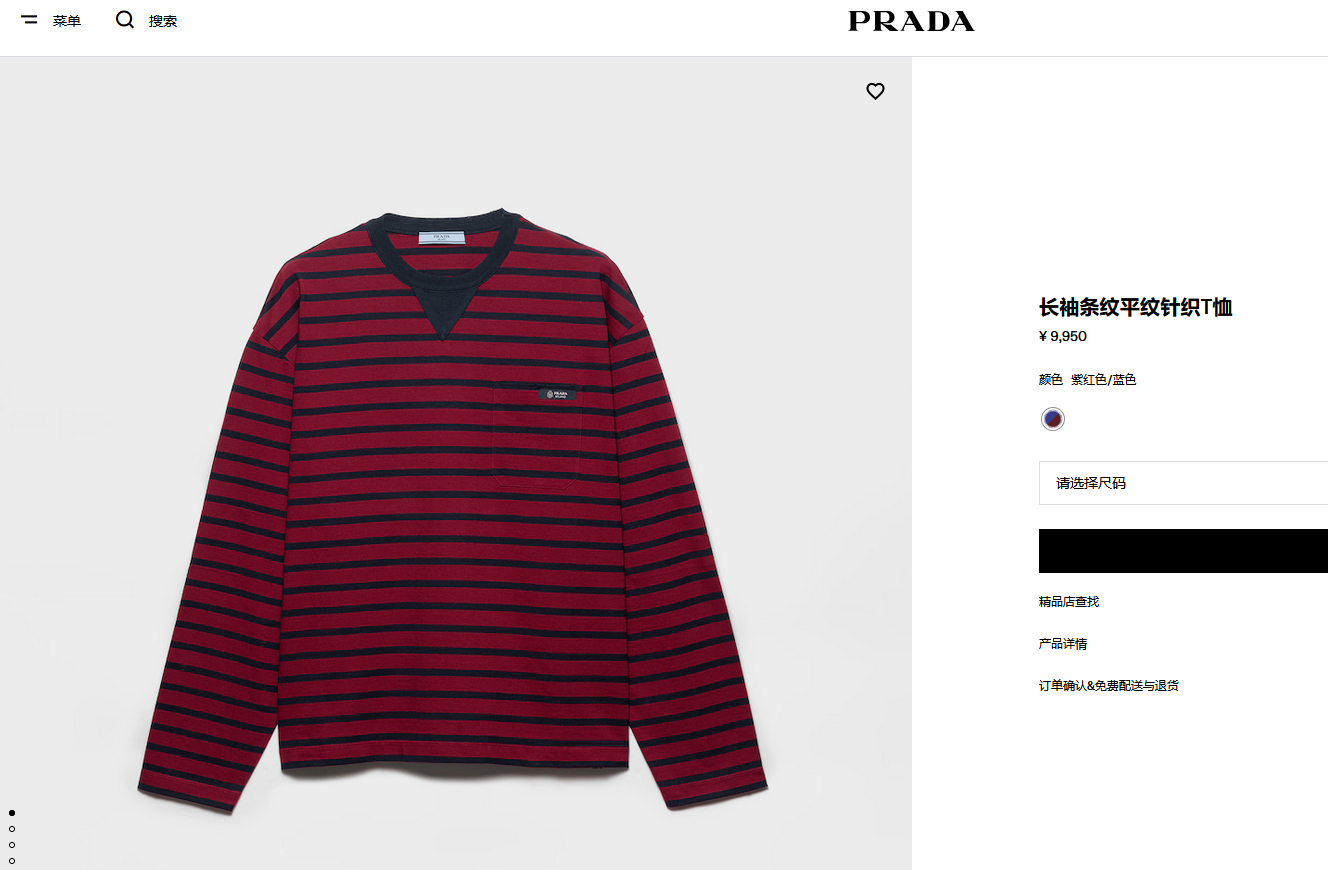Open 精品店查找 boutique finder link
The image size is (1328, 870).
point(1069,602)
